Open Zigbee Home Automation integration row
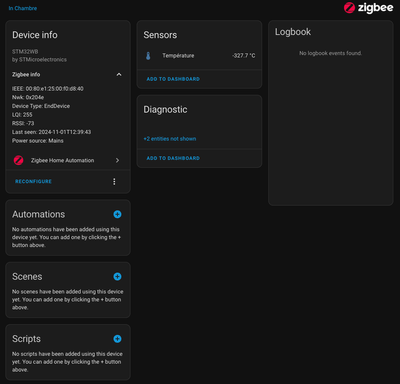Viewport: 400px width, 384px height. click(68, 160)
